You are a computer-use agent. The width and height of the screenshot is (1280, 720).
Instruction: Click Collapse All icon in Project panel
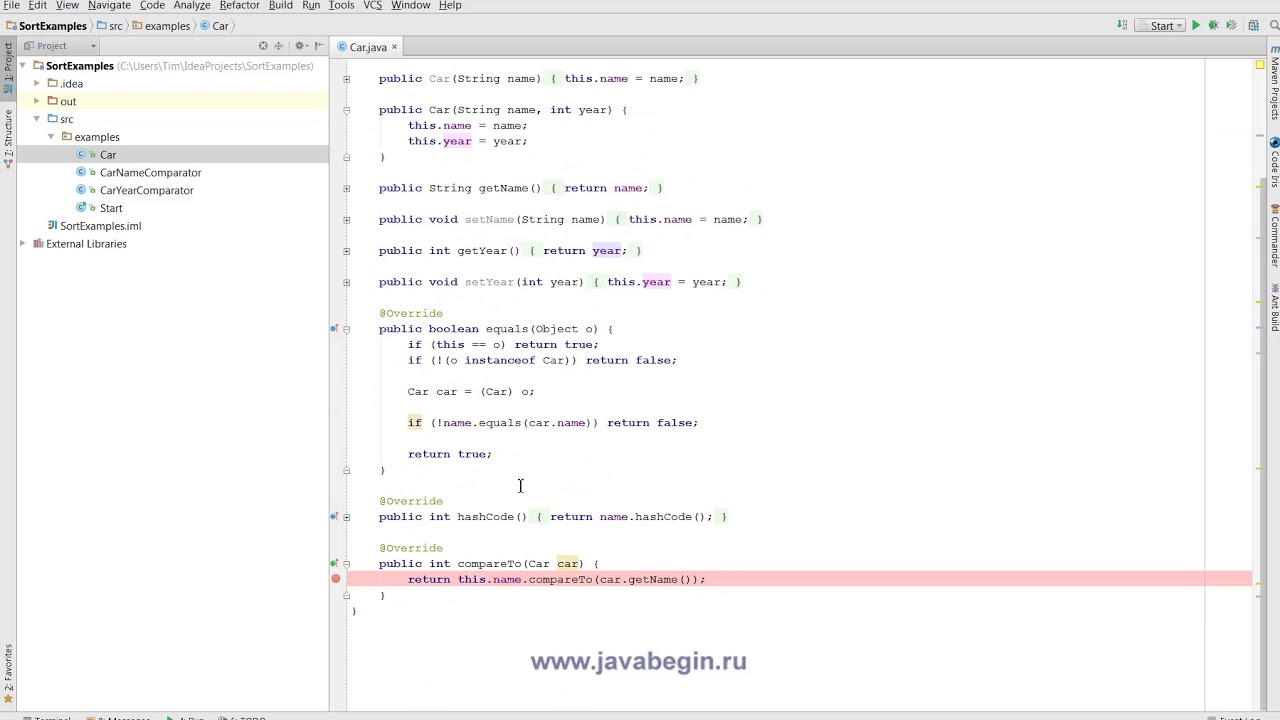pyautogui.click(x=279, y=46)
